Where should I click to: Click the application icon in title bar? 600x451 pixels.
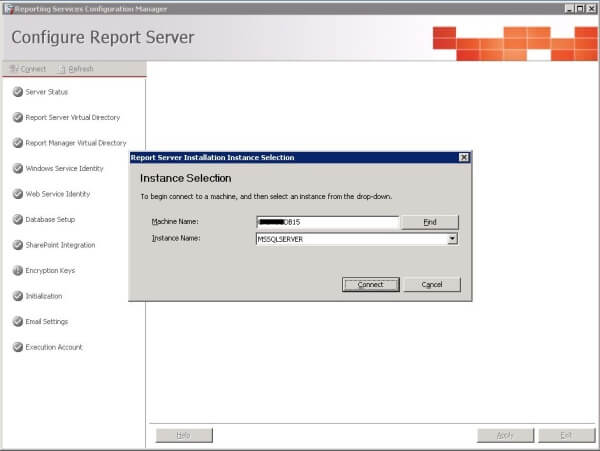pos(8,8)
